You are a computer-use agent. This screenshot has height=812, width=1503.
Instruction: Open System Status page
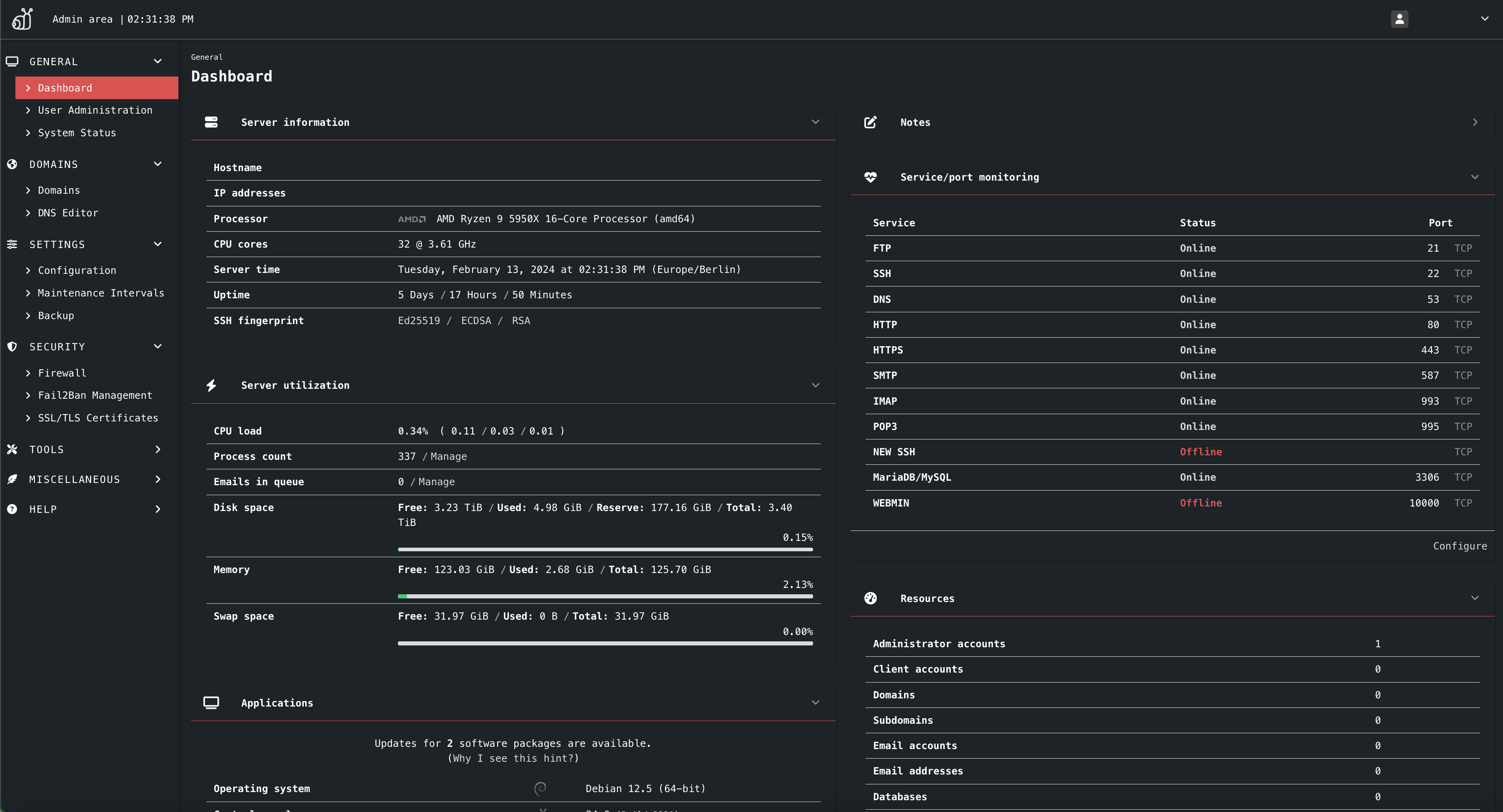click(77, 133)
